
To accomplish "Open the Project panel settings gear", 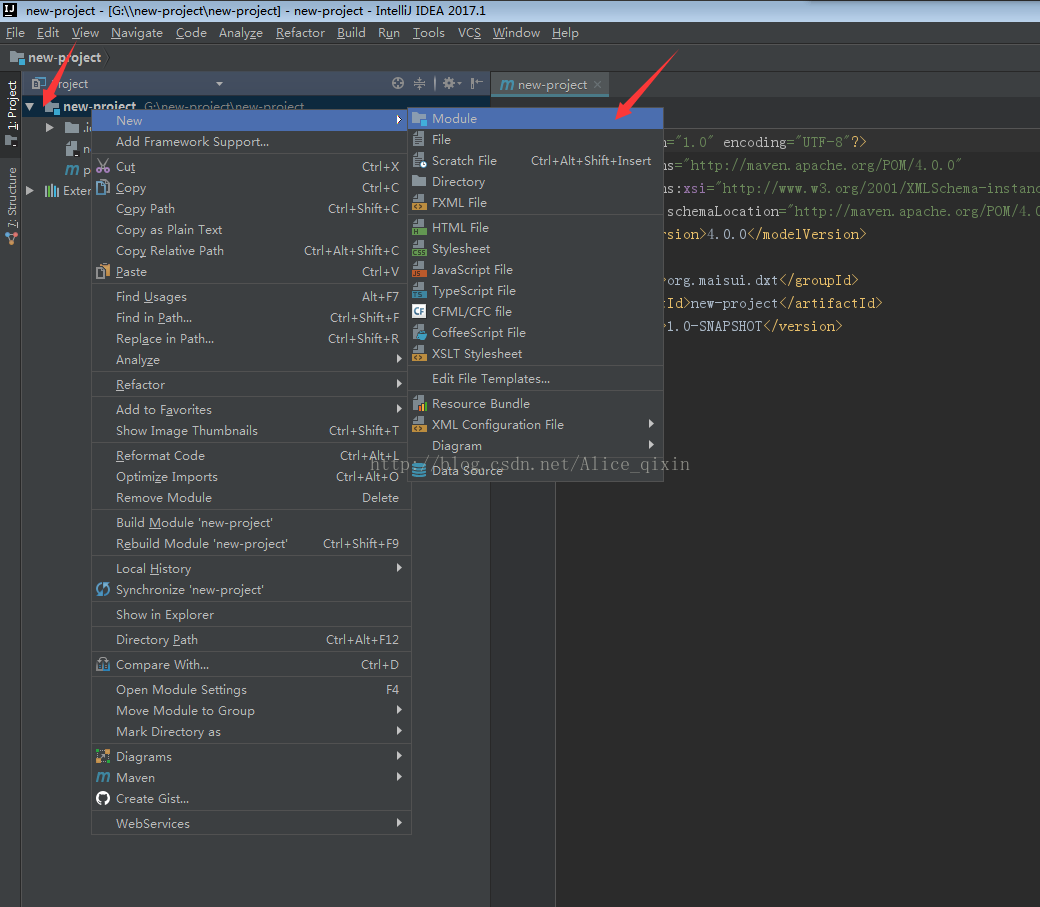I will pyautogui.click(x=451, y=83).
